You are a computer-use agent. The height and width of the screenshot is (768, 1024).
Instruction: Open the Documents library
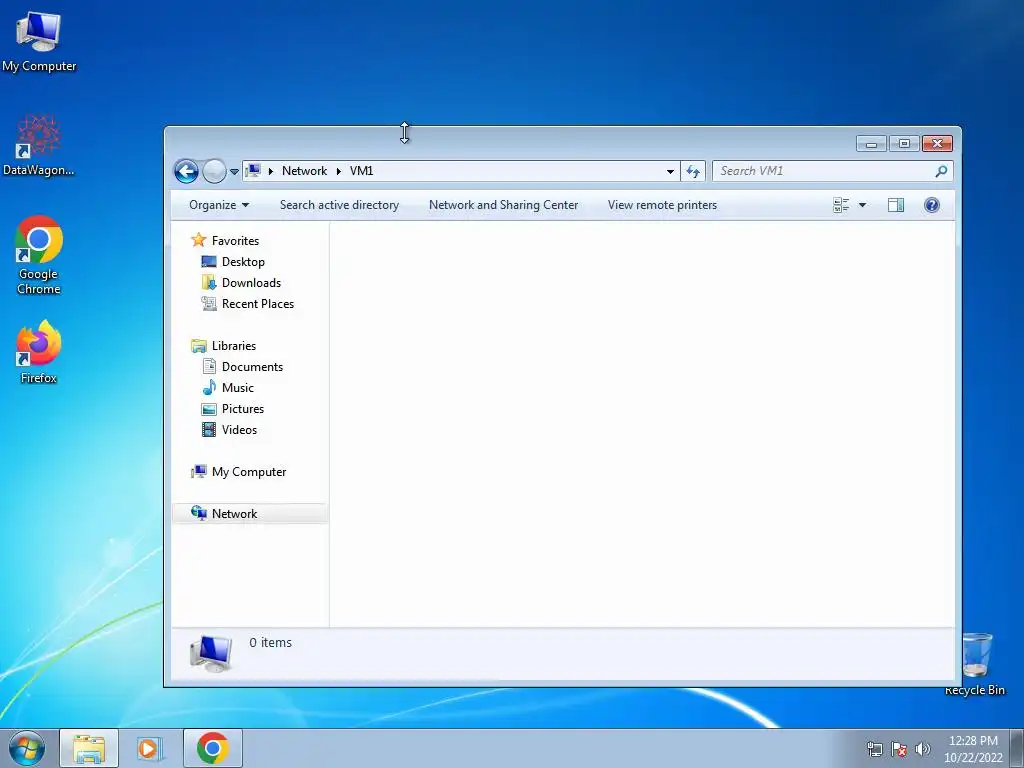point(252,367)
